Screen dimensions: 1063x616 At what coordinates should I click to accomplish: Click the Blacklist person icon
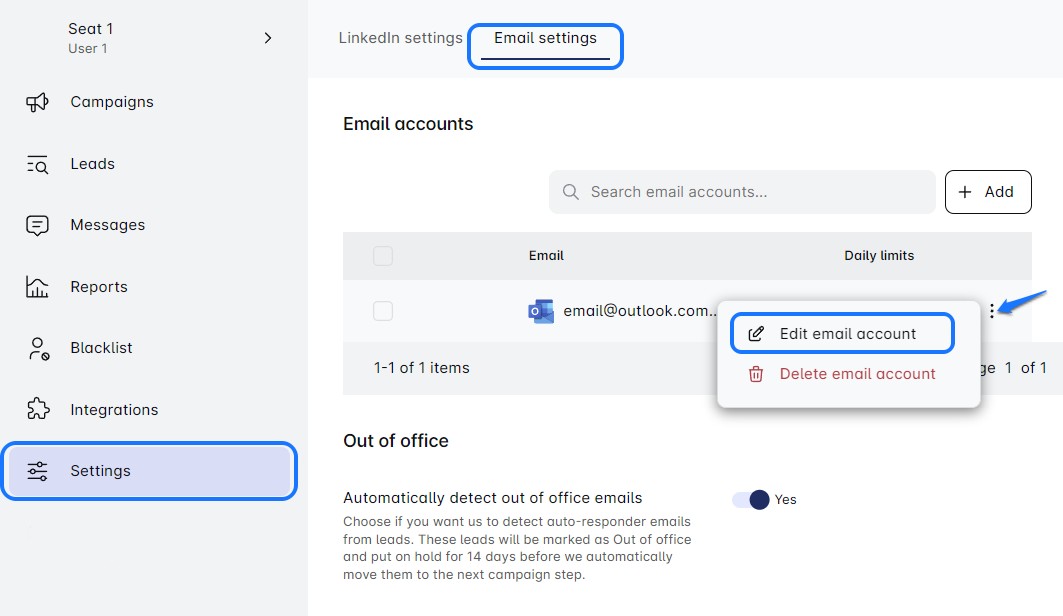tap(37, 348)
